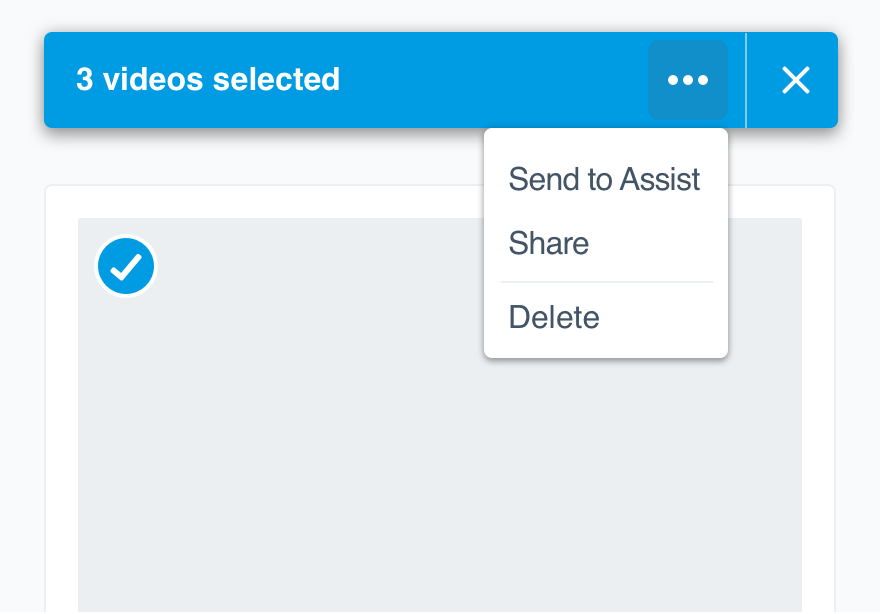The image size is (880, 614).
Task: Open the three-dot more actions menu
Action: click(x=688, y=80)
